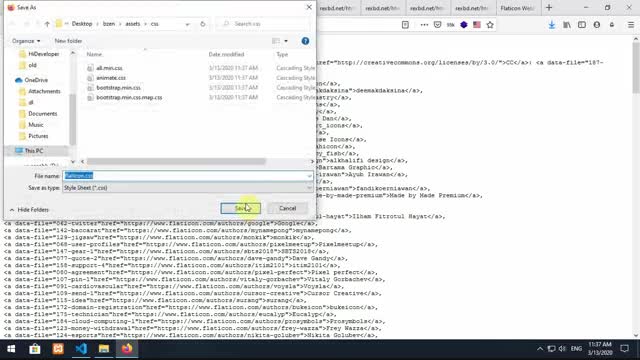Image resolution: width=640 pixels, height=360 pixels.
Task: Open the Organize dropdown menu
Action: pos(26,41)
